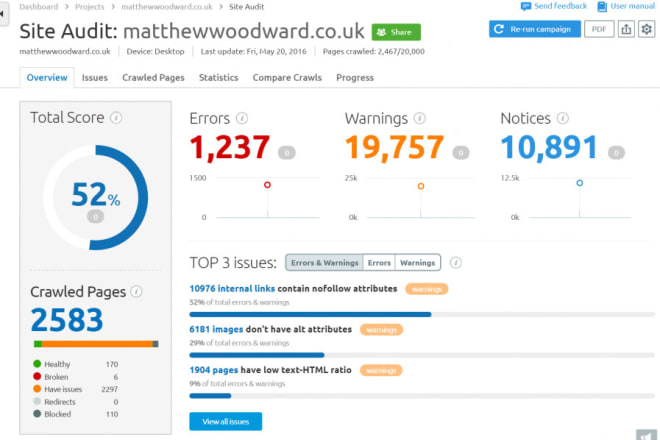The image size is (660, 440).
Task: Click the crawled pages status color bar
Action: click(96, 344)
